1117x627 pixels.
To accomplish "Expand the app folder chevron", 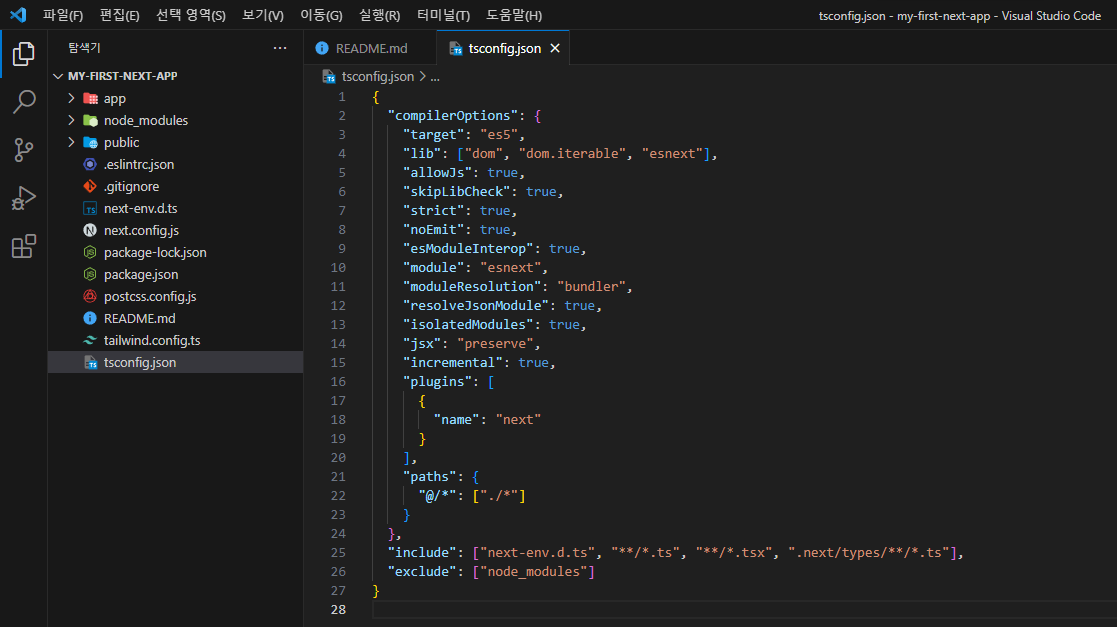I will [71, 98].
